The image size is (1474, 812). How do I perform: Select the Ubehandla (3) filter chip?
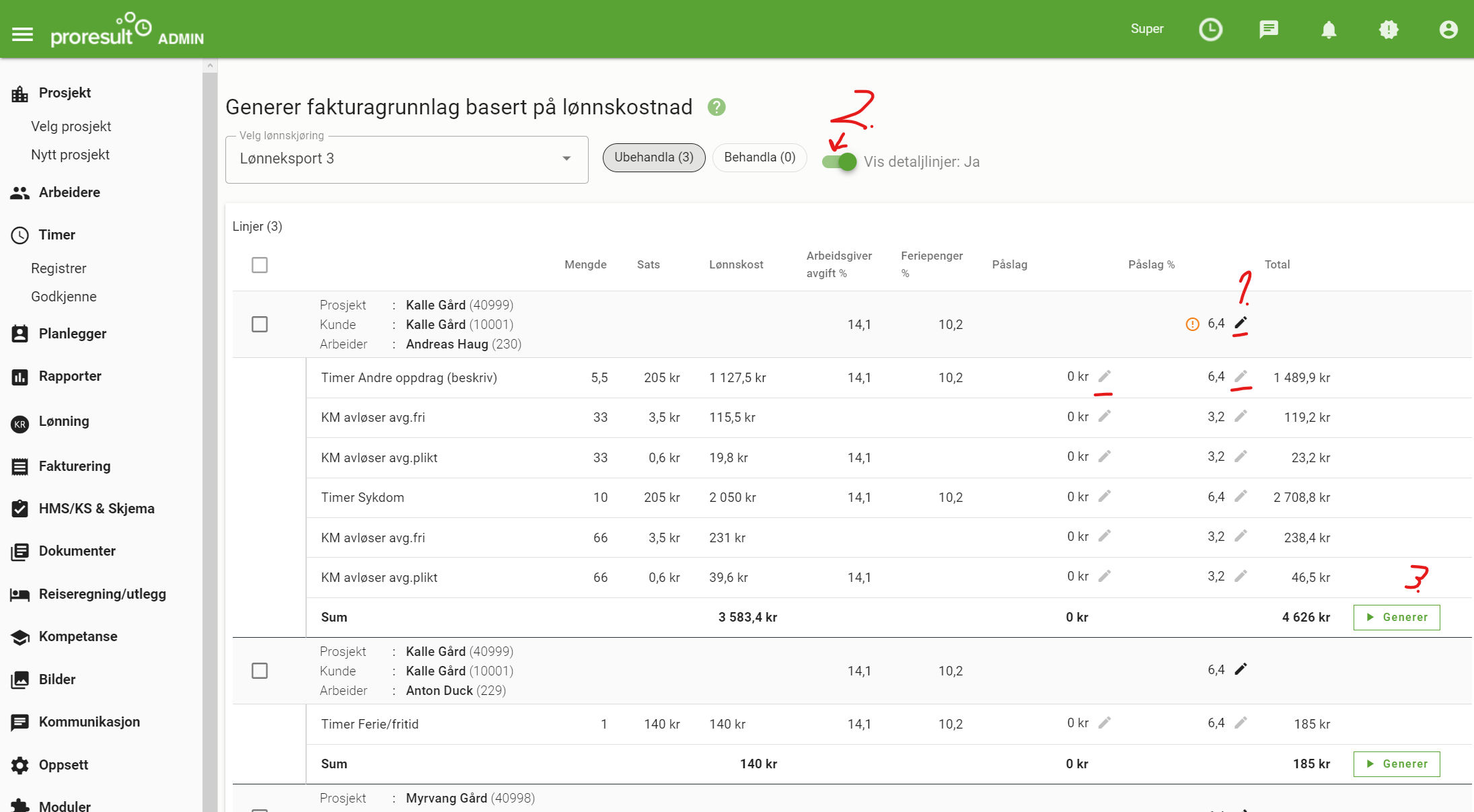pos(654,157)
